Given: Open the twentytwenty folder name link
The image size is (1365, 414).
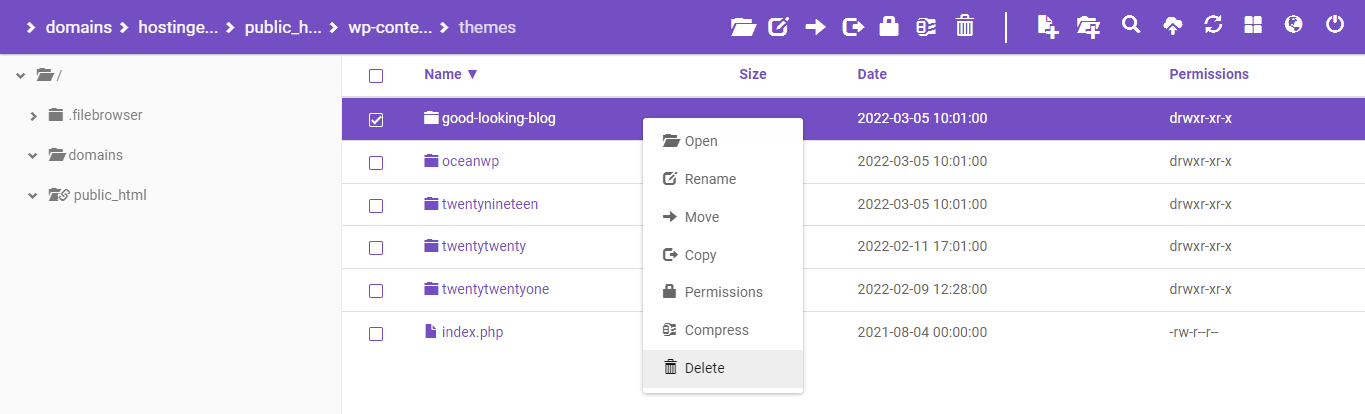Looking at the screenshot, I should coord(484,246).
